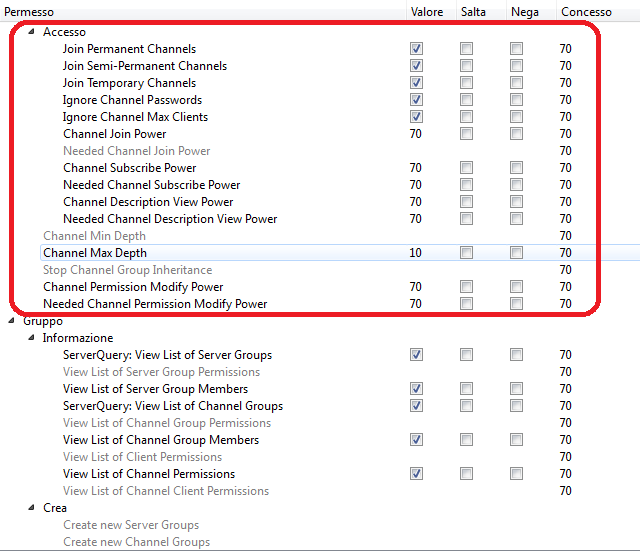The height and width of the screenshot is (551, 640).
Task: Select Needed Channel Join Power permission
Action: coord(136,151)
